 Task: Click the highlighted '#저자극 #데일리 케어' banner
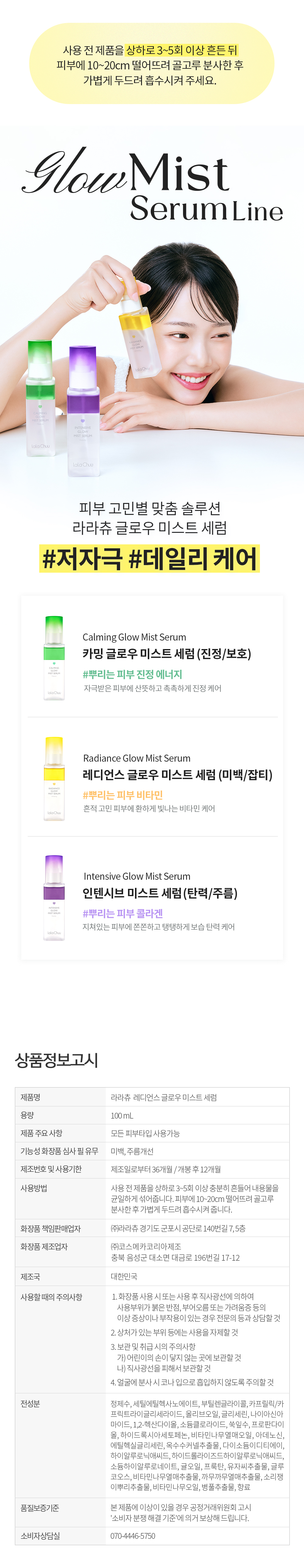tap(150, 558)
